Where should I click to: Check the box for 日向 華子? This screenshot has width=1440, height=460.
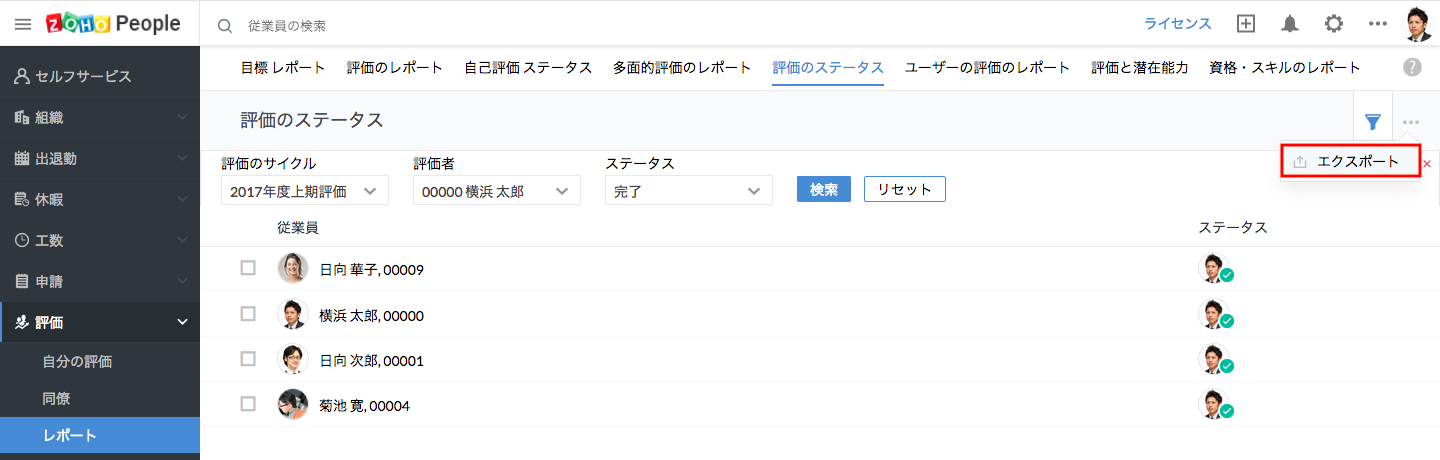248,268
